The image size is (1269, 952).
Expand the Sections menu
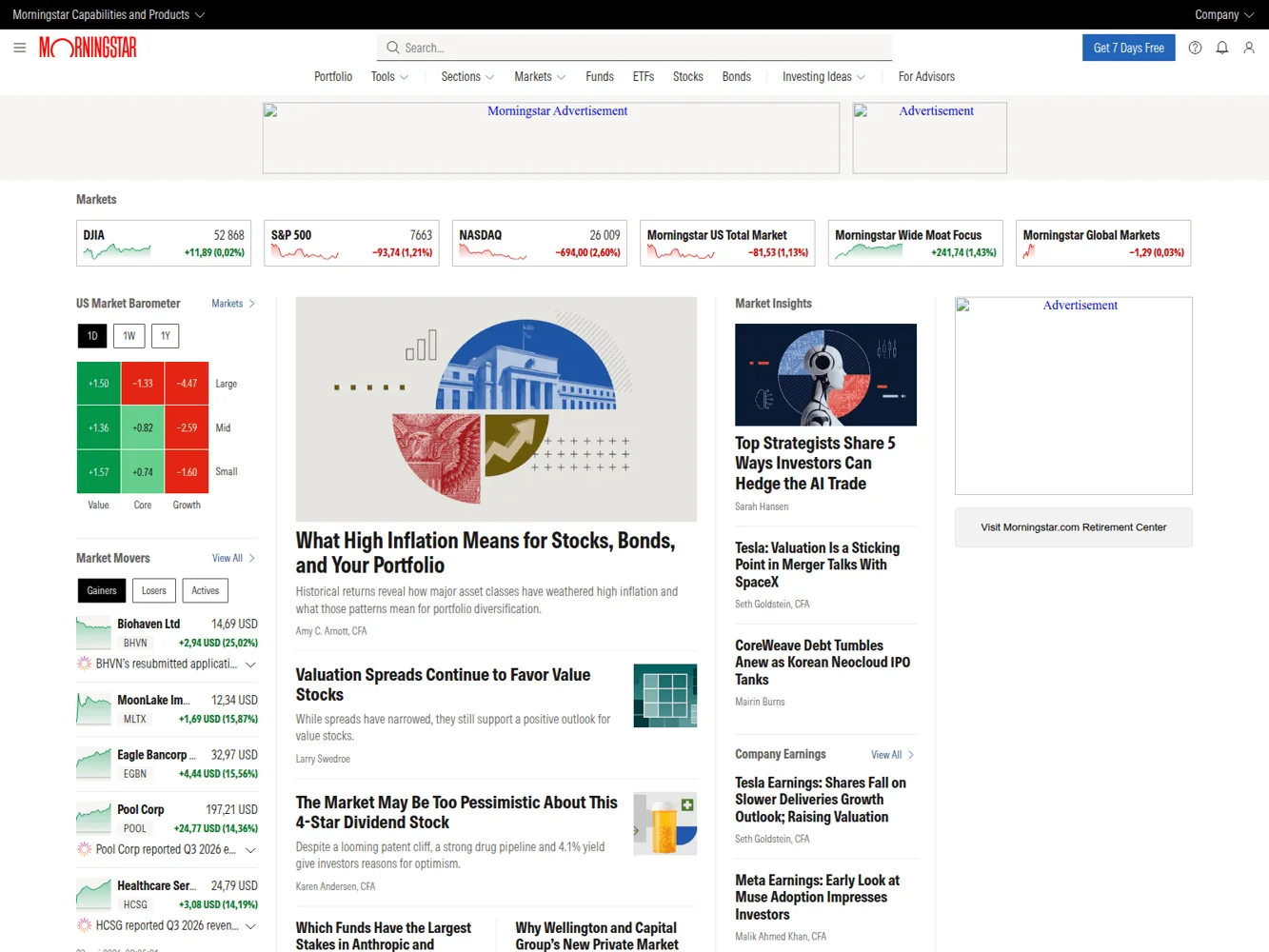click(x=467, y=76)
